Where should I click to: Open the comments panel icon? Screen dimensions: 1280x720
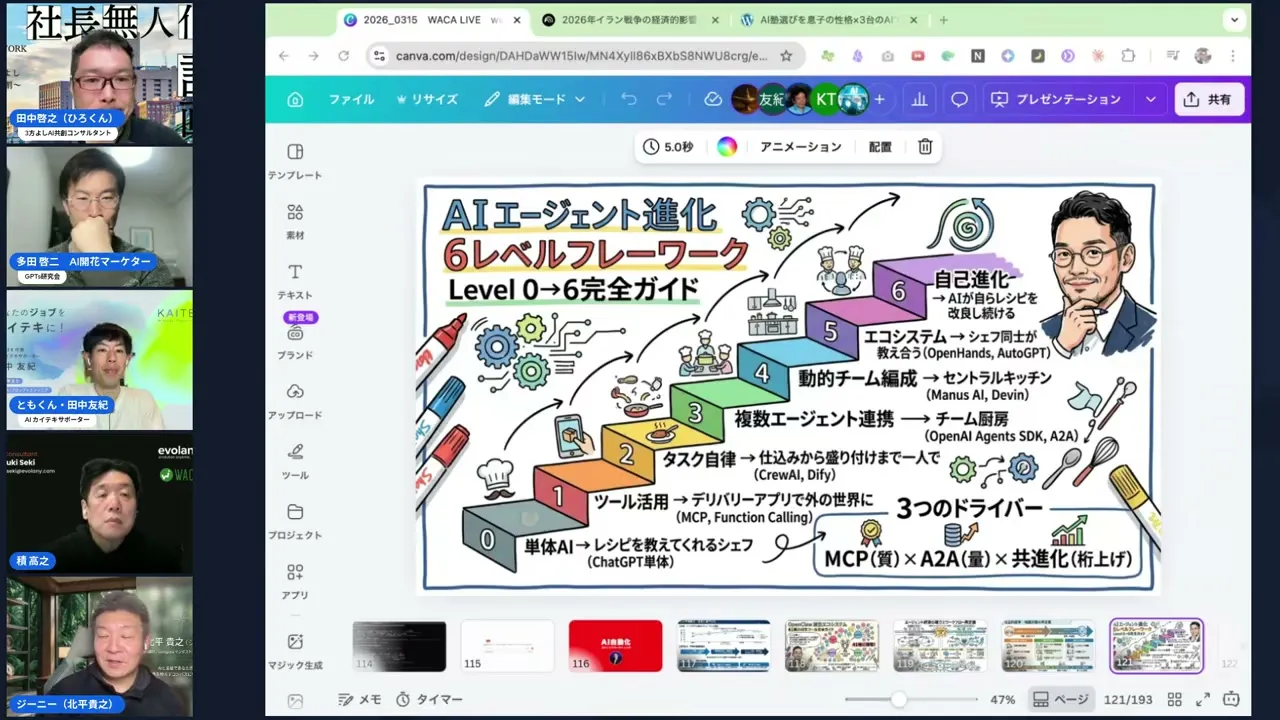[959, 99]
